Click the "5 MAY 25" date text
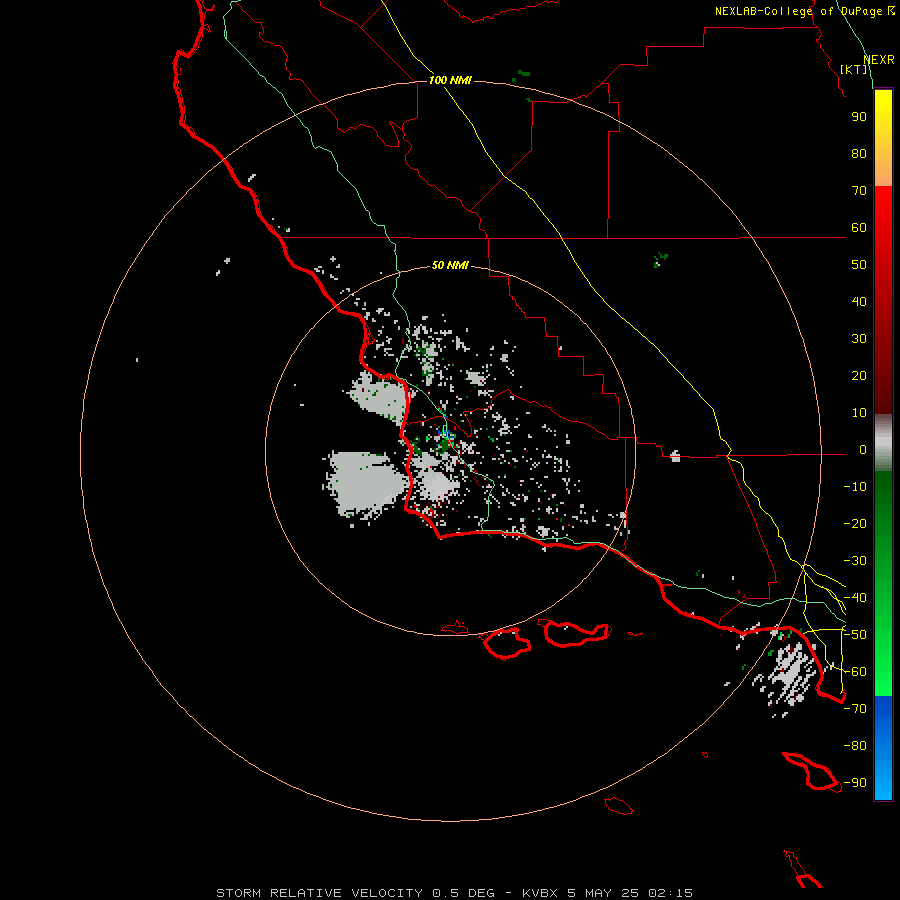Image resolution: width=900 pixels, height=900 pixels. coord(603,893)
